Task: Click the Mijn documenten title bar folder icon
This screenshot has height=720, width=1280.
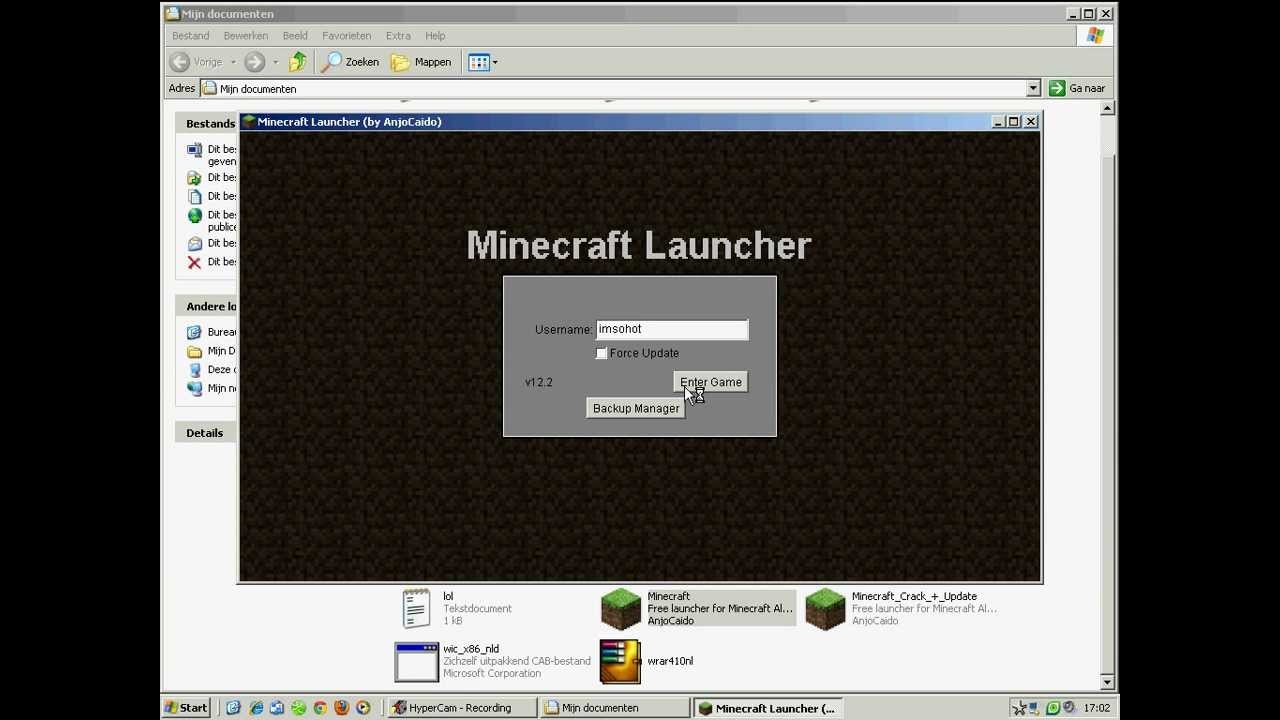Action: [x=172, y=14]
